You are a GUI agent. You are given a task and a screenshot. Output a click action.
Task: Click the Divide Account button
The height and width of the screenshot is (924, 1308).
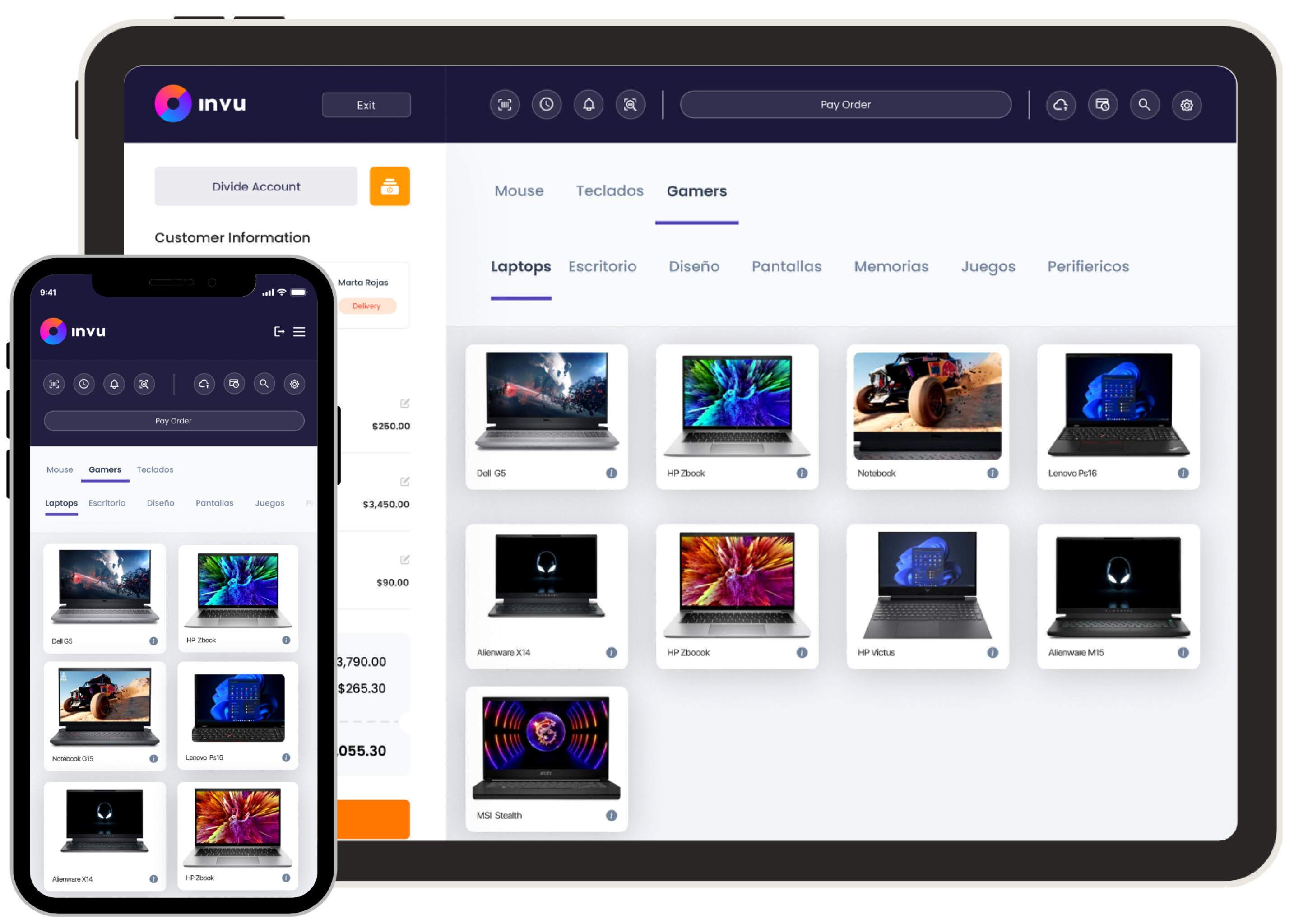click(x=256, y=187)
